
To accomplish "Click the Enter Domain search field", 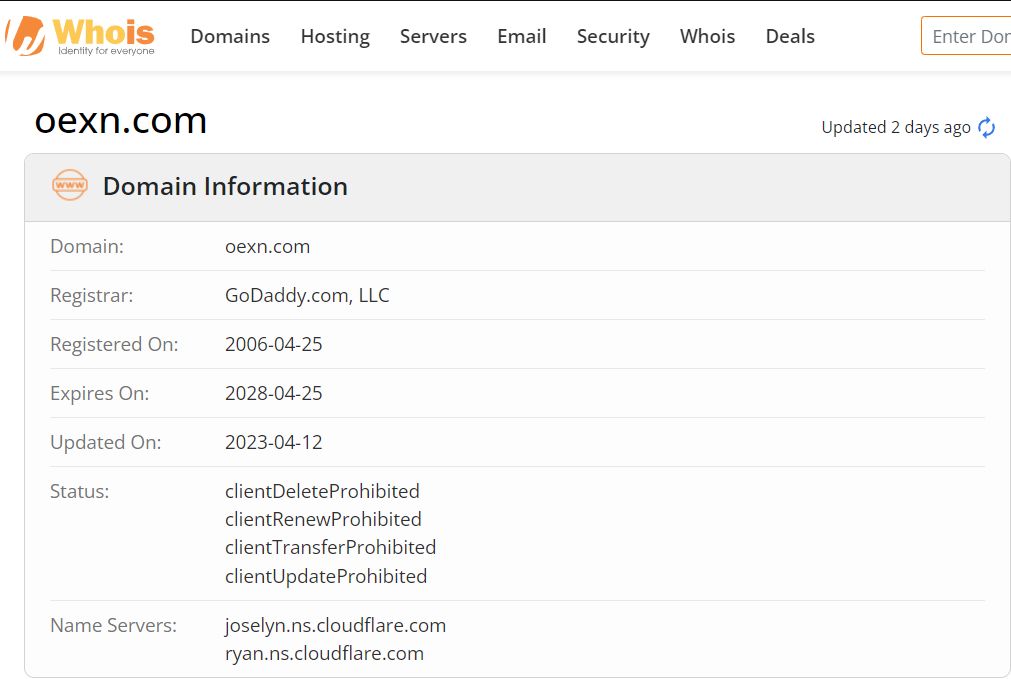I will click(x=966, y=36).
